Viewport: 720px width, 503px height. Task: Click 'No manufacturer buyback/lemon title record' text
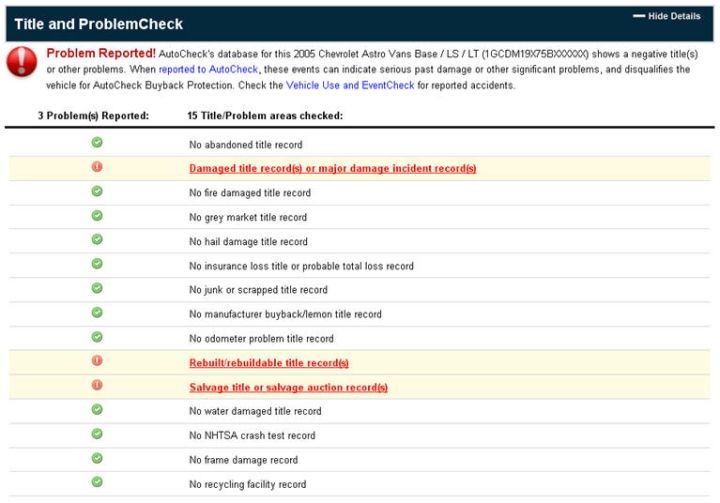(x=285, y=314)
